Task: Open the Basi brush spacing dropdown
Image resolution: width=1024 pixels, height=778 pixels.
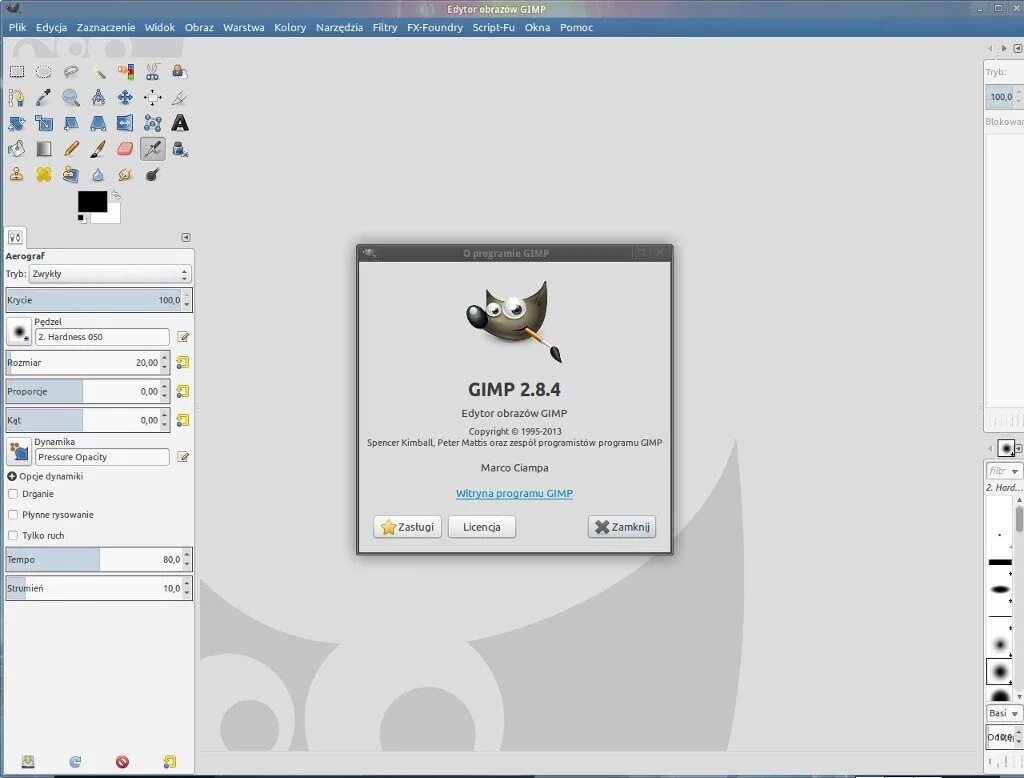Action: coord(1003,713)
